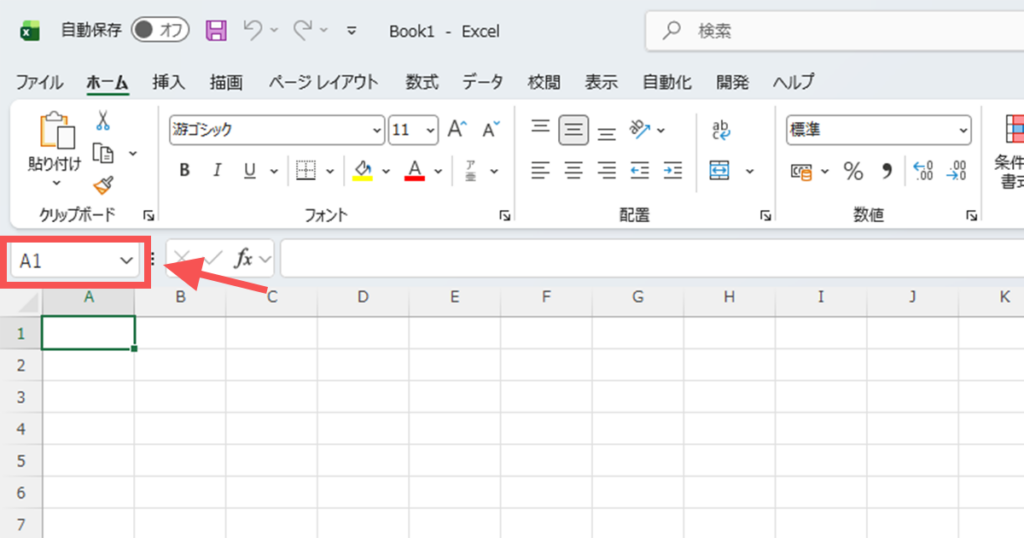Align text left
1024x538 pixels.
point(540,170)
